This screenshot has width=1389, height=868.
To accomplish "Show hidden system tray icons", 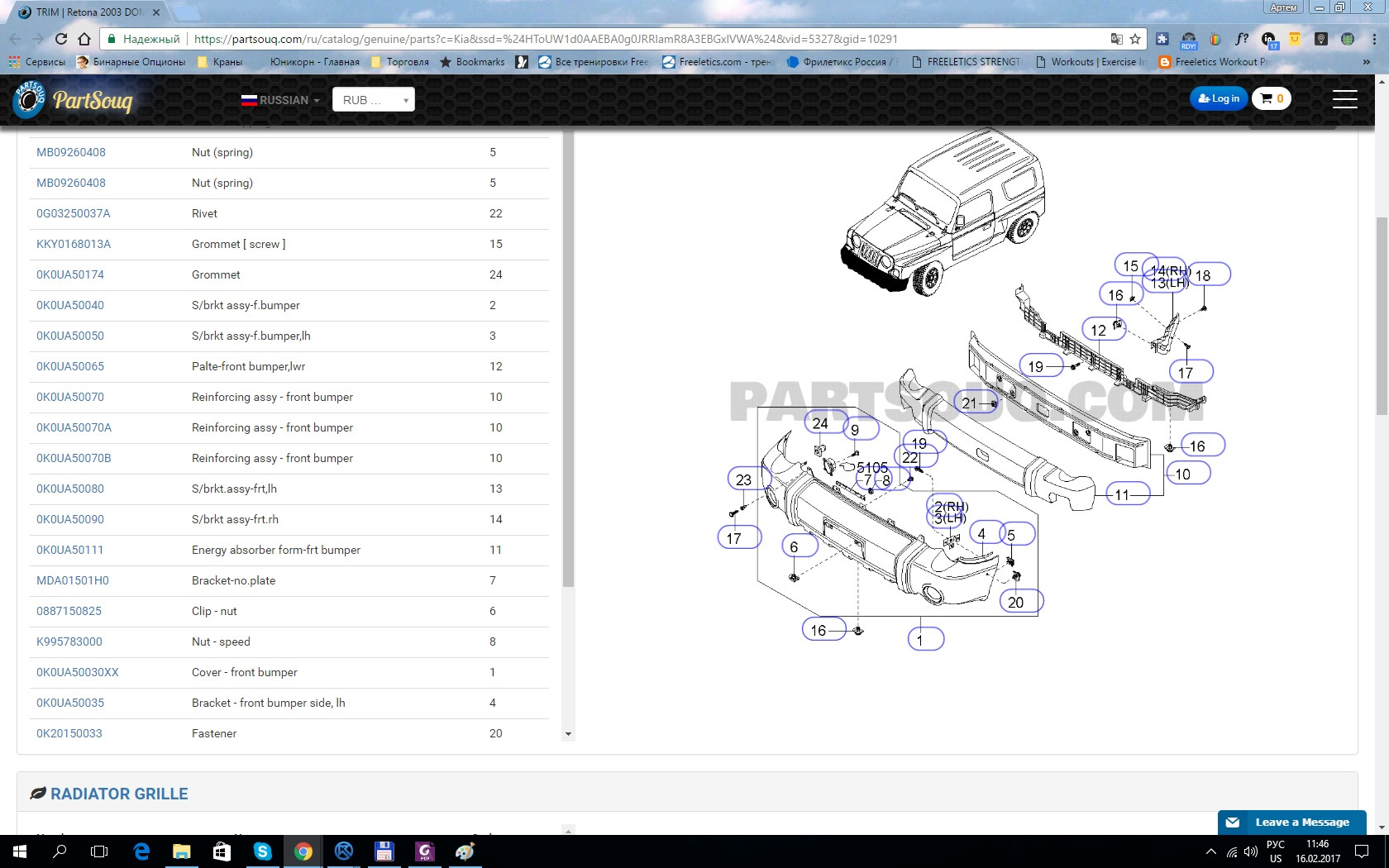I will 1211,851.
